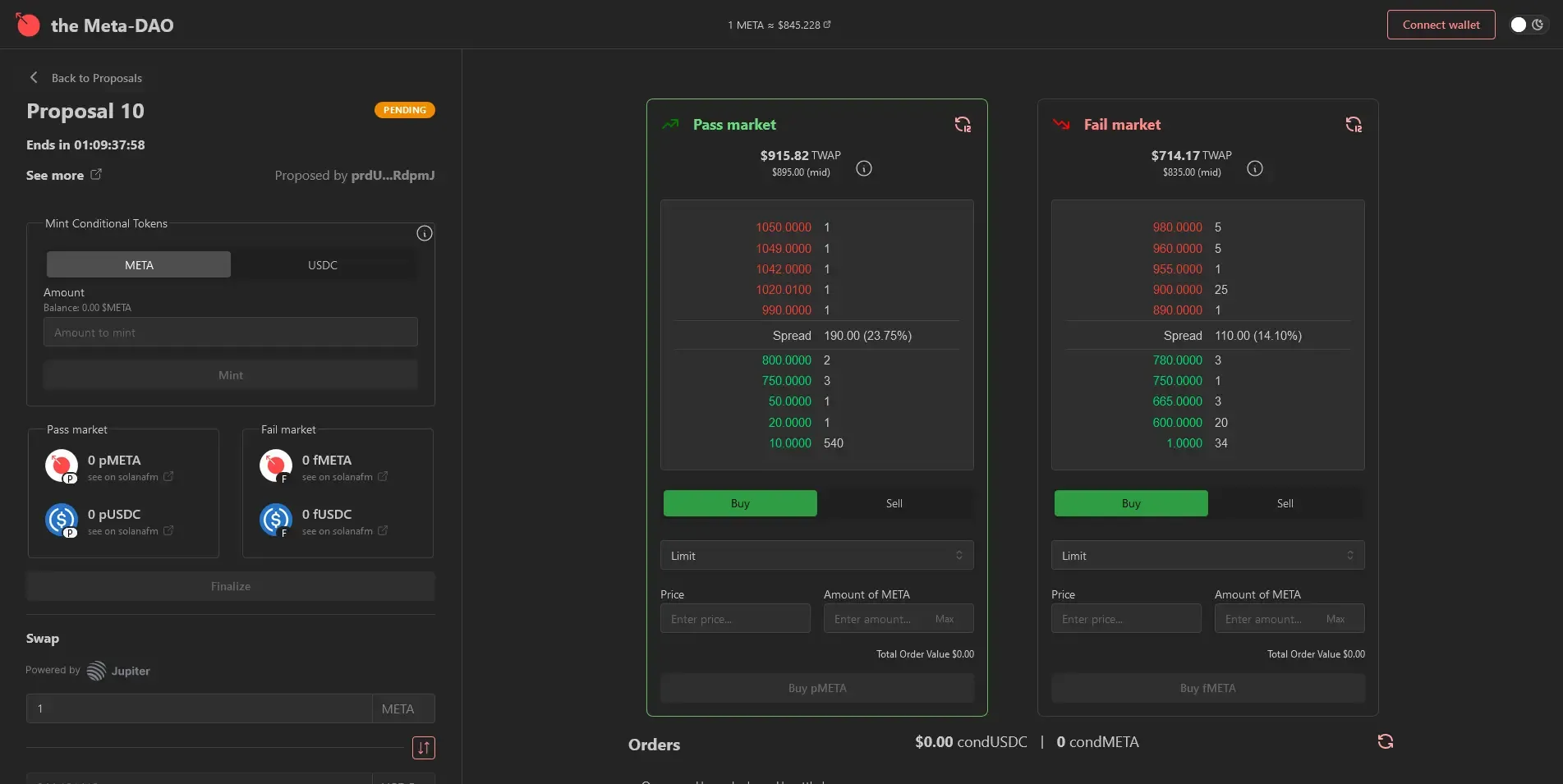The image size is (1563, 784).
Task: Click the Enter price field on Pass market
Action: click(x=734, y=618)
